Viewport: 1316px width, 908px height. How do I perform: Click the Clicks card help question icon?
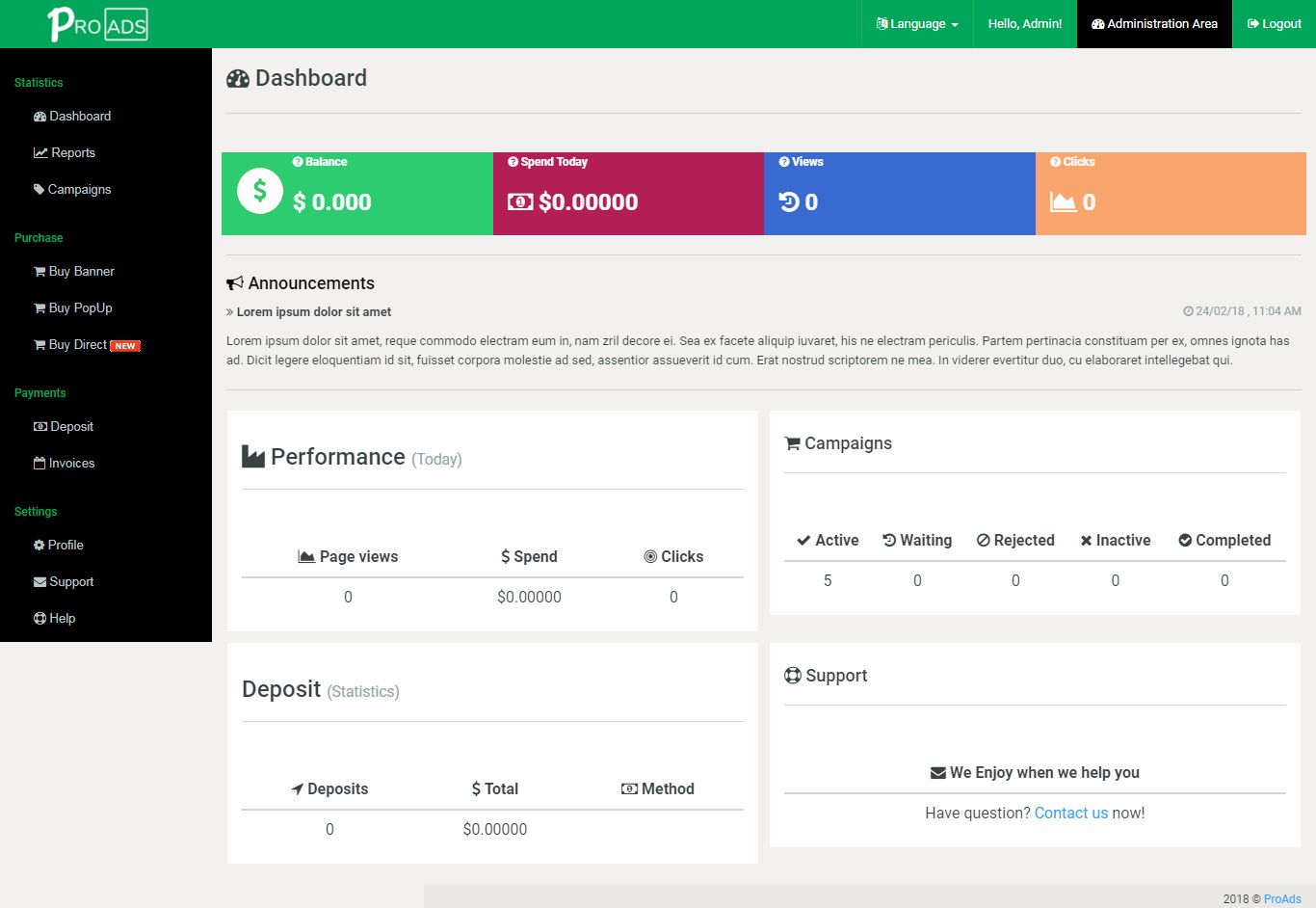1056,162
